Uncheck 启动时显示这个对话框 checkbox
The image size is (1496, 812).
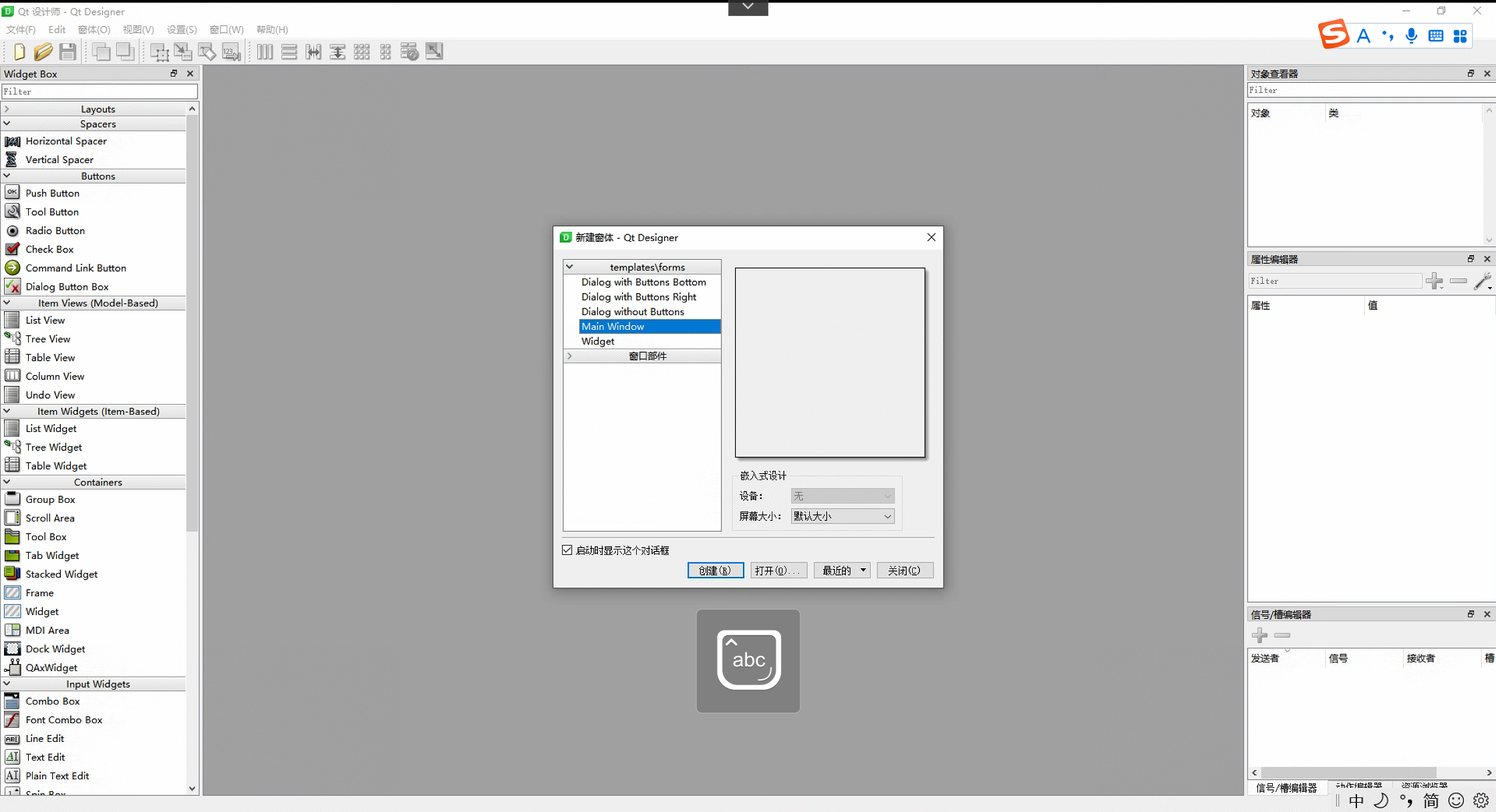pyautogui.click(x=567, y=550)
